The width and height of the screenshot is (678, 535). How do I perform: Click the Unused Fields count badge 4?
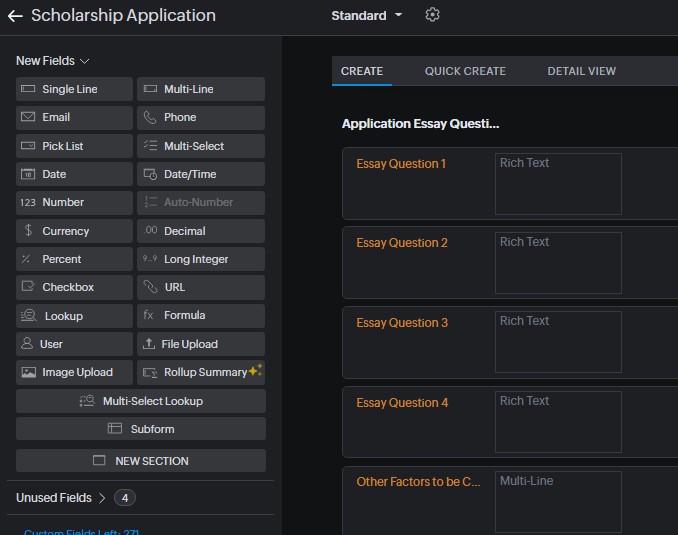click(125, 498)
